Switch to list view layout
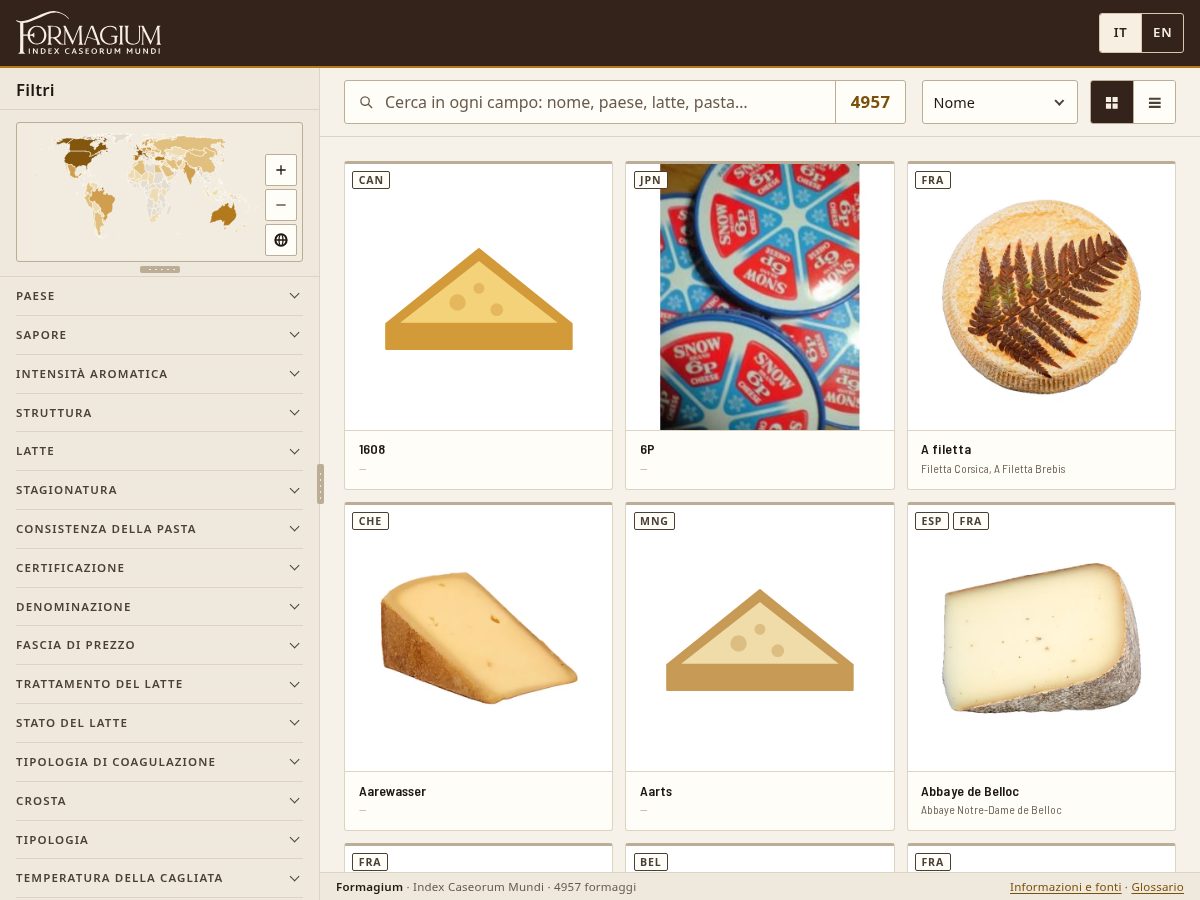Image resolution: width=1200 pixels, height=900 pixels. [1155, 102]
